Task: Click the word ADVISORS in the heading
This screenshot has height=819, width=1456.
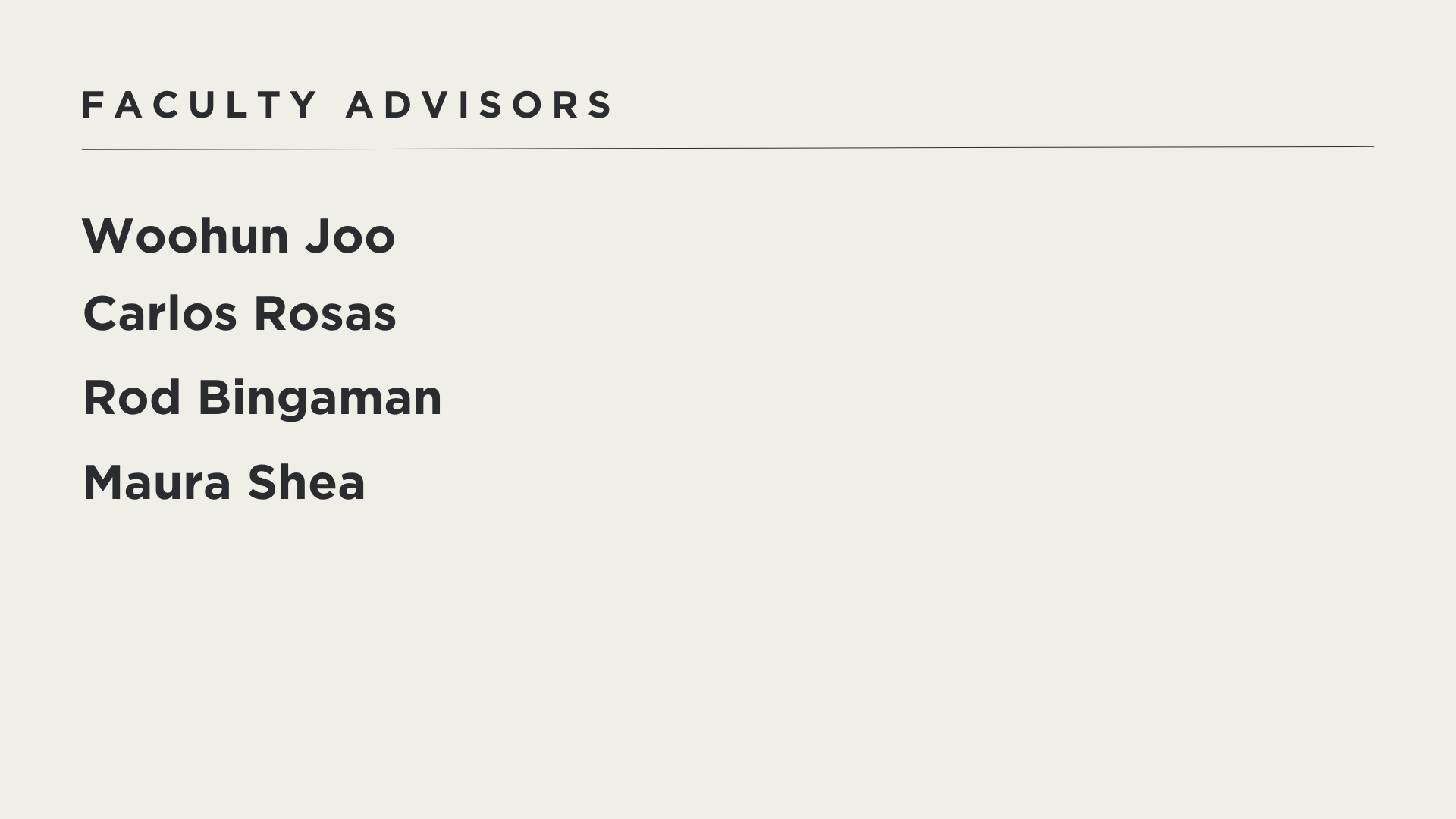Action: click(x=479, y=105)
